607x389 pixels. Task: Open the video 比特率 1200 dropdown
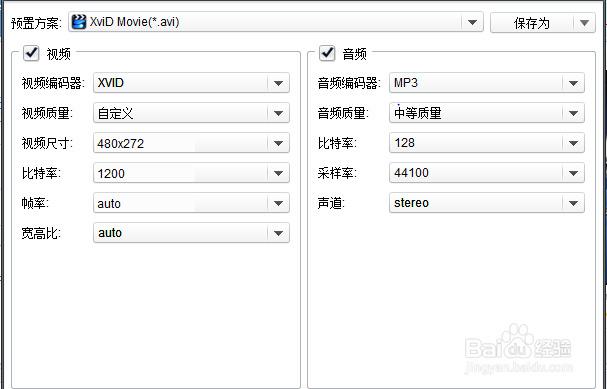click(x=191, y=173)
